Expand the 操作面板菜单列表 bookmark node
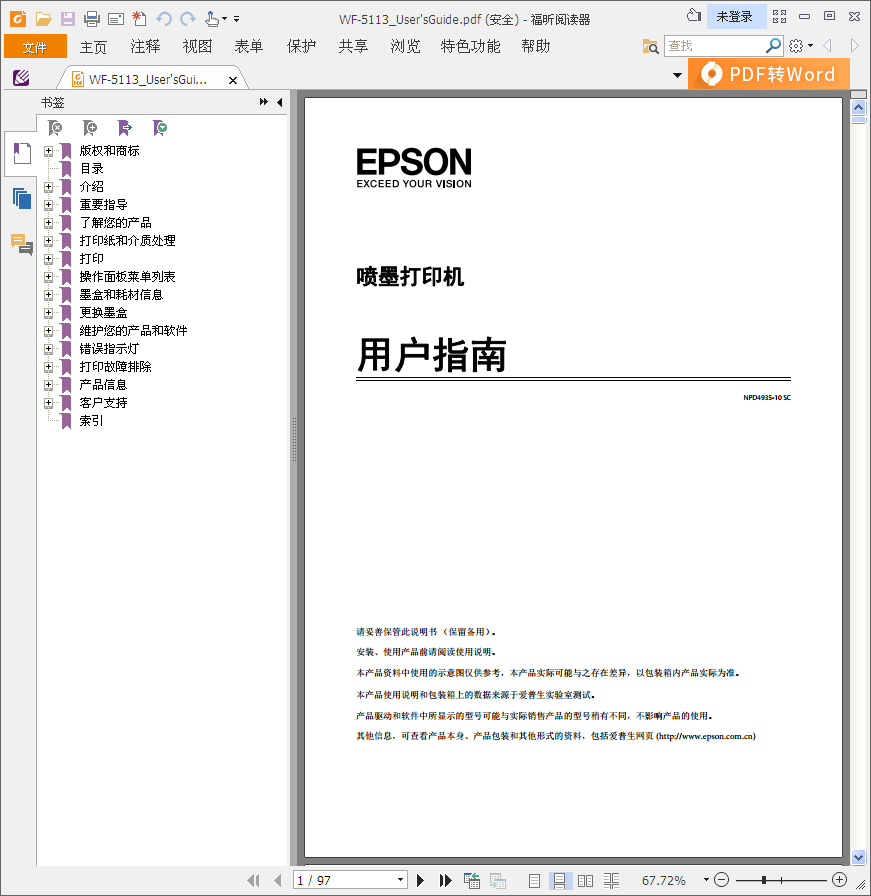The width and height of the screenshot is (871, 896). (49, 277)
